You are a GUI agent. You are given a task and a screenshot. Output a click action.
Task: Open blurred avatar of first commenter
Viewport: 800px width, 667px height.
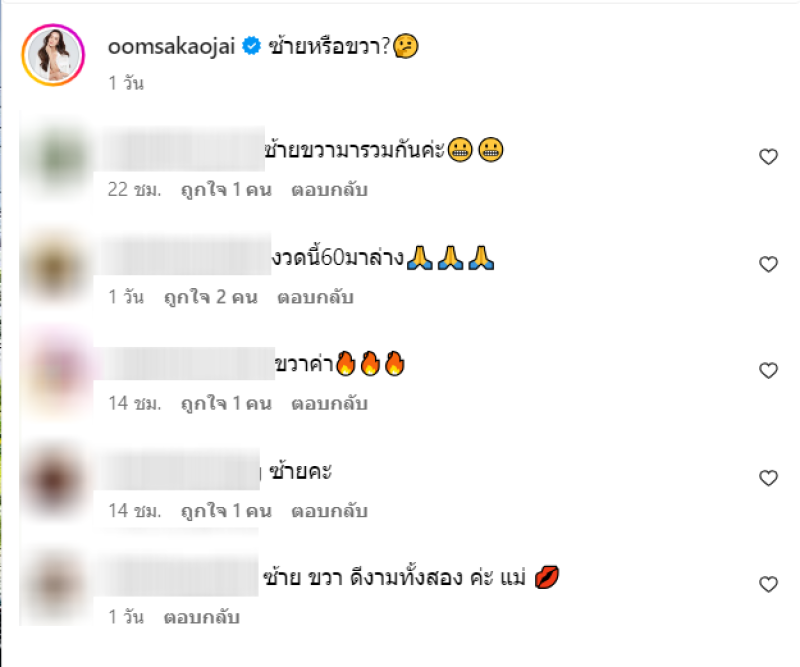[x=57, y=157]
